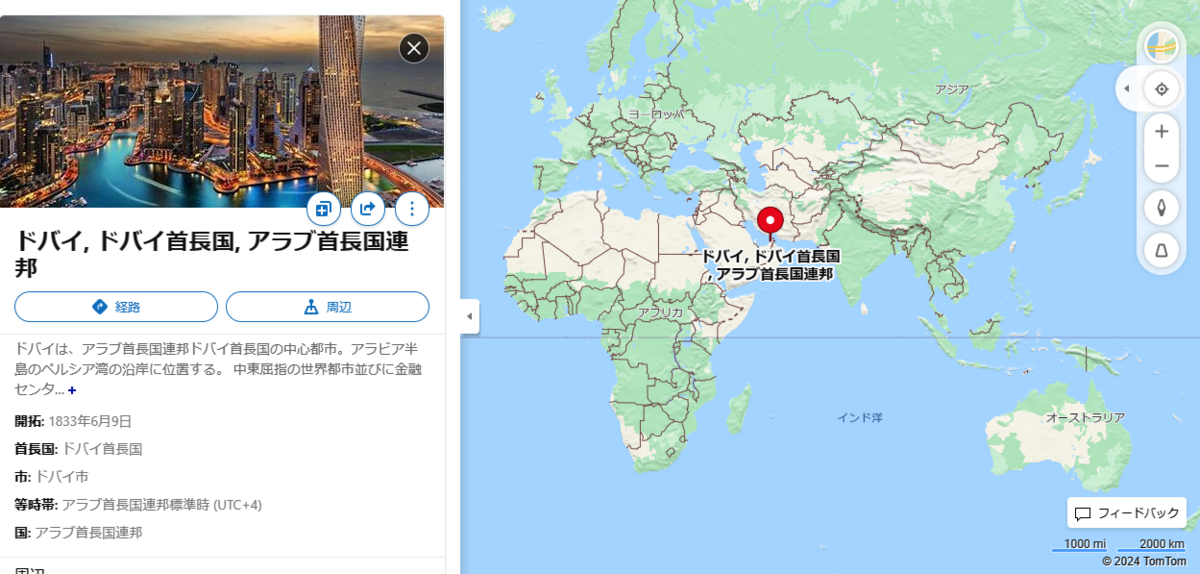The height and width of the screenshot is (574, 1200).
Task: Close the Dubai info card
Action: point(414,48)
